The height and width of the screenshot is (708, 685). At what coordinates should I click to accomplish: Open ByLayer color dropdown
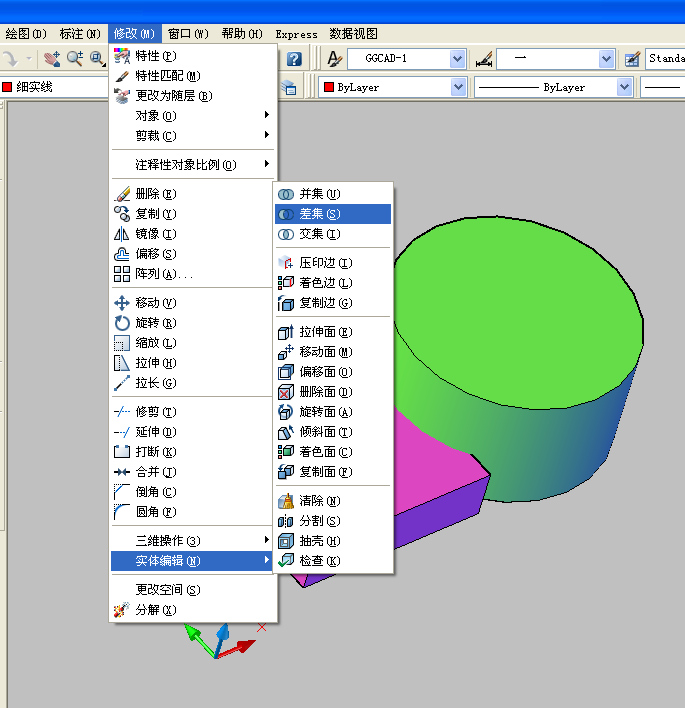point(458,87)
